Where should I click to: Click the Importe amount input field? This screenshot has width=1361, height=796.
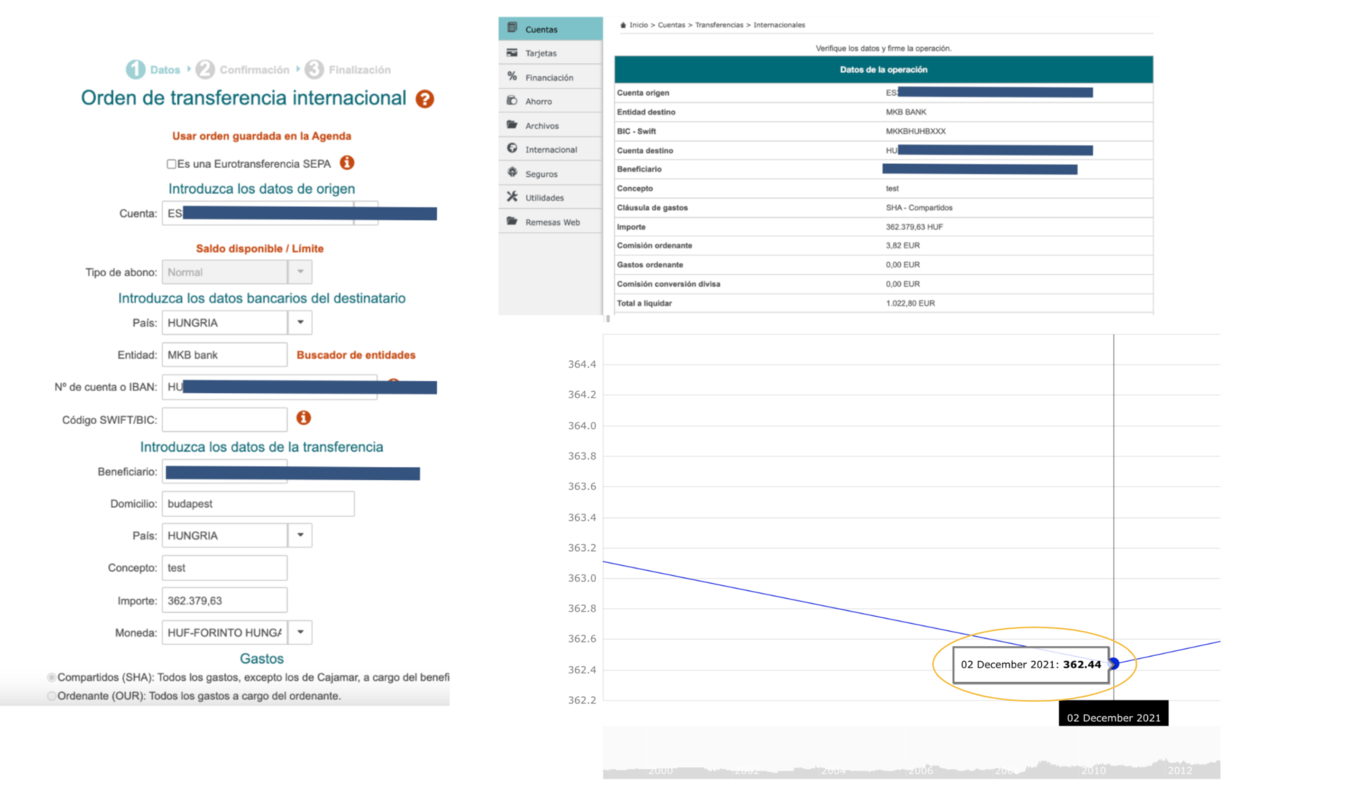[224, 600]
